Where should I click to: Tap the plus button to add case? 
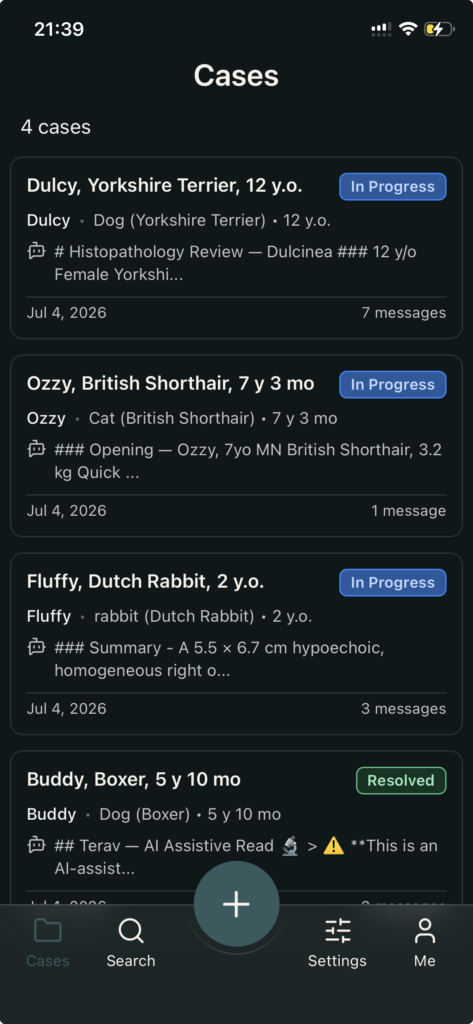point(236,904)
